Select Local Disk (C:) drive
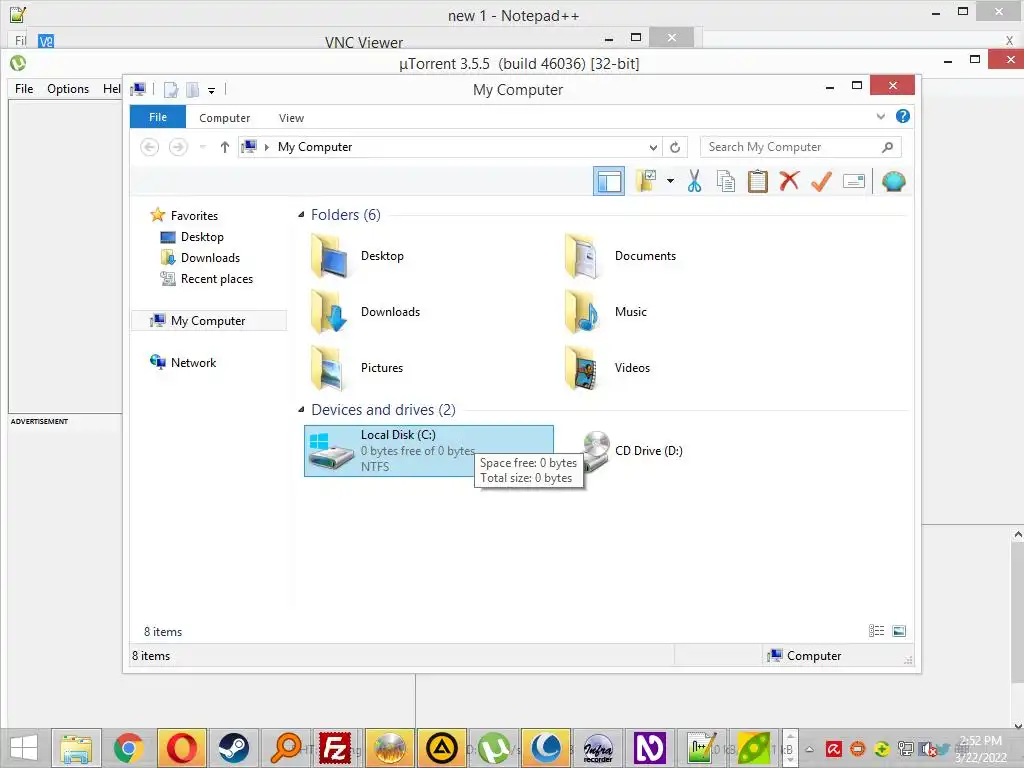 pos(428,451)
